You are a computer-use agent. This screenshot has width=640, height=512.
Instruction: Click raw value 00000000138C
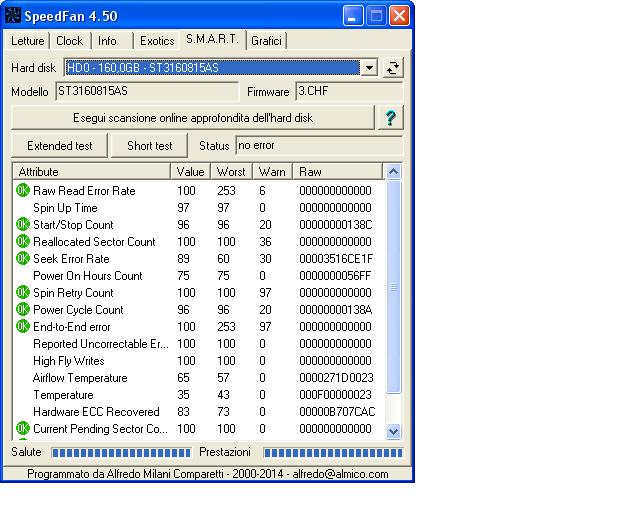336,224
